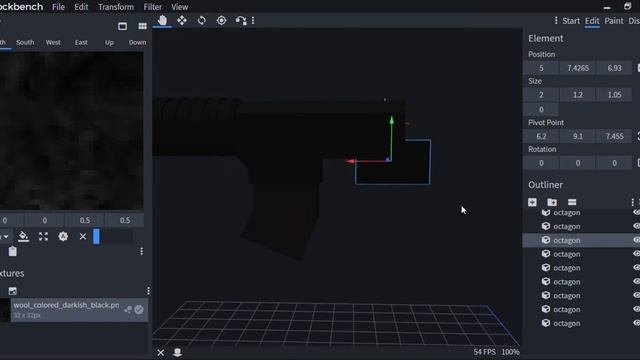Screen dimensions: 640x360
Task: Click the clipboard paste icon in UV panel
Action: 13,251
